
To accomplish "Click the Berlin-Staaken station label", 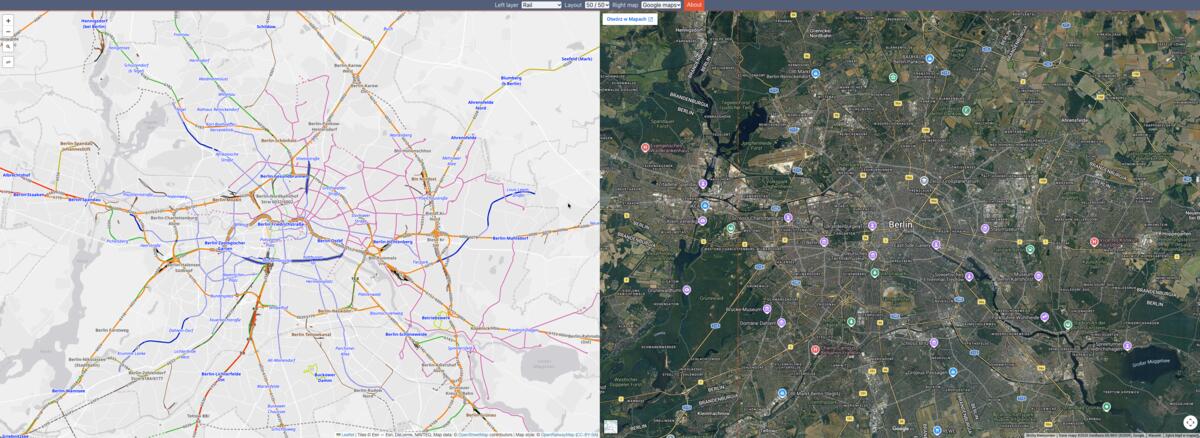I will pos(31,194).
